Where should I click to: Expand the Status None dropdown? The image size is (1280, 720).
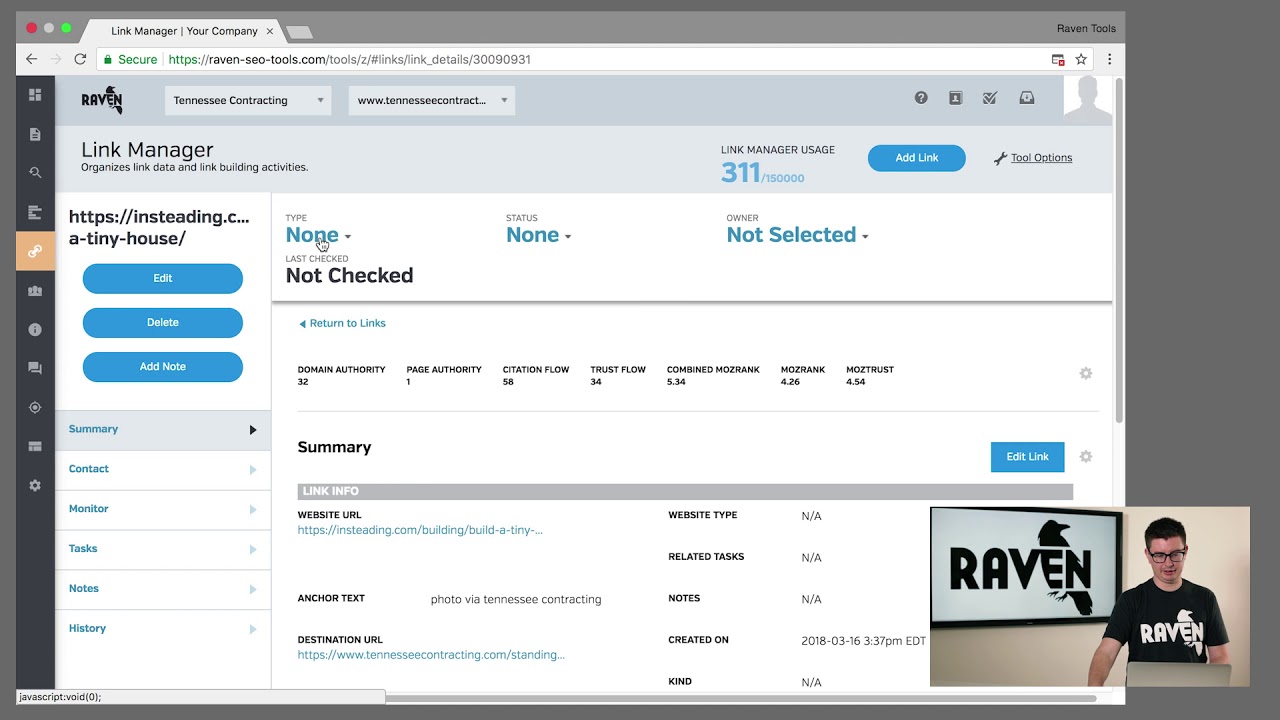tap(539, 235)
